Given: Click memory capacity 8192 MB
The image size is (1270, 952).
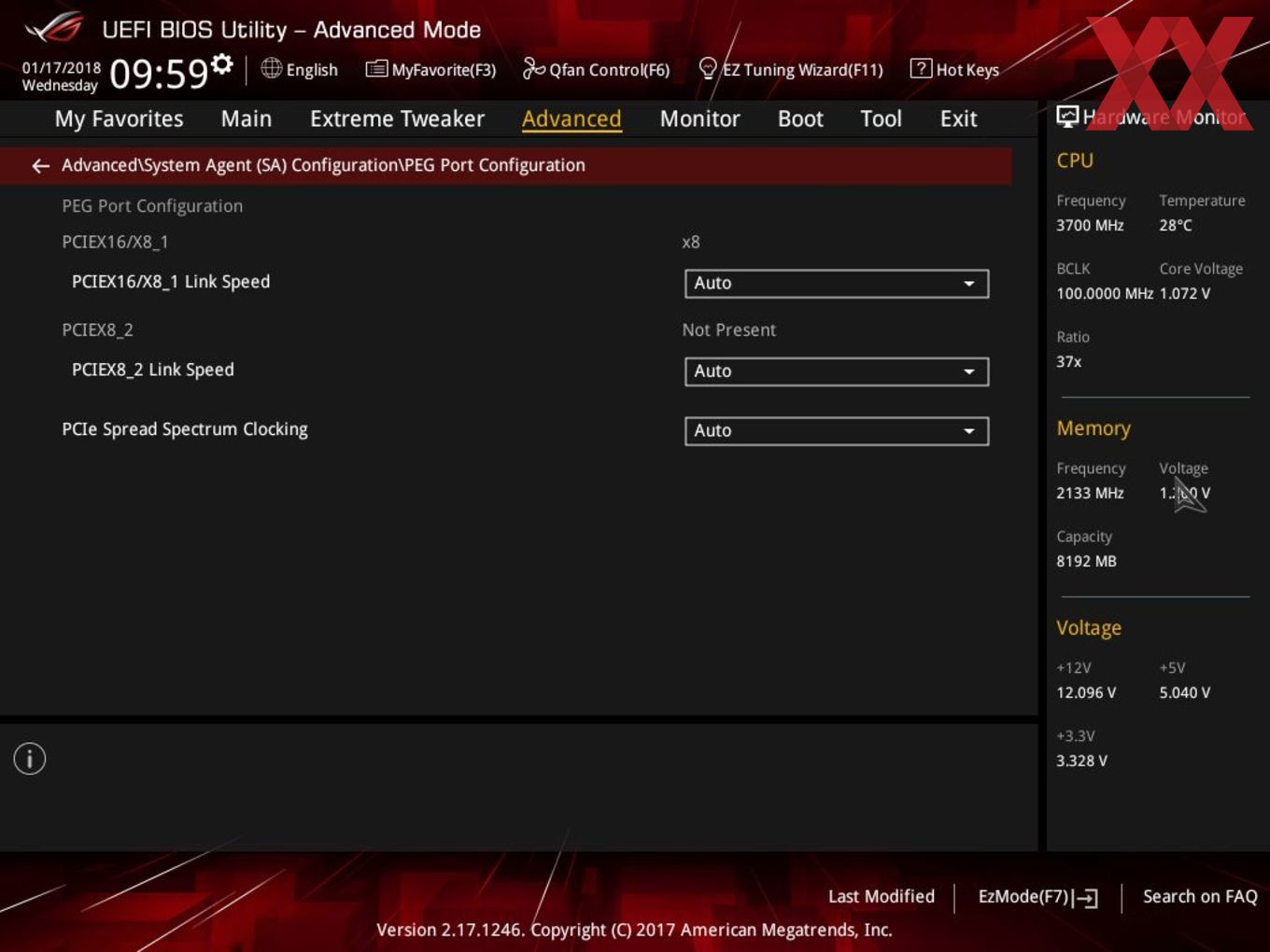Looking at the screenshot, I should pyautogui.click(x=1086, y=562).
